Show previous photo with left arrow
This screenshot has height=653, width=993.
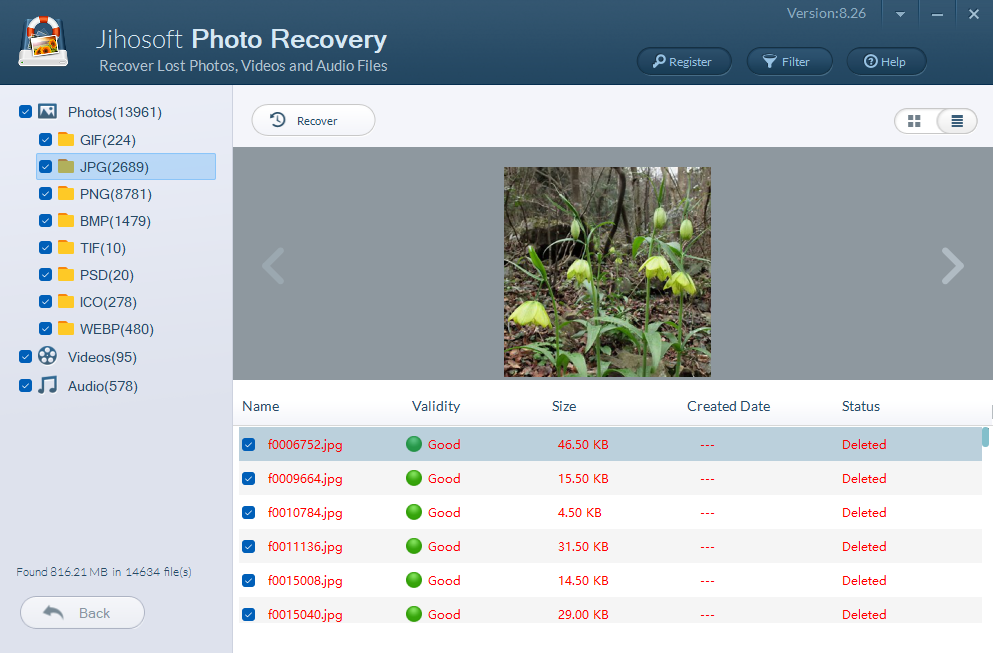tap(274, 265)
